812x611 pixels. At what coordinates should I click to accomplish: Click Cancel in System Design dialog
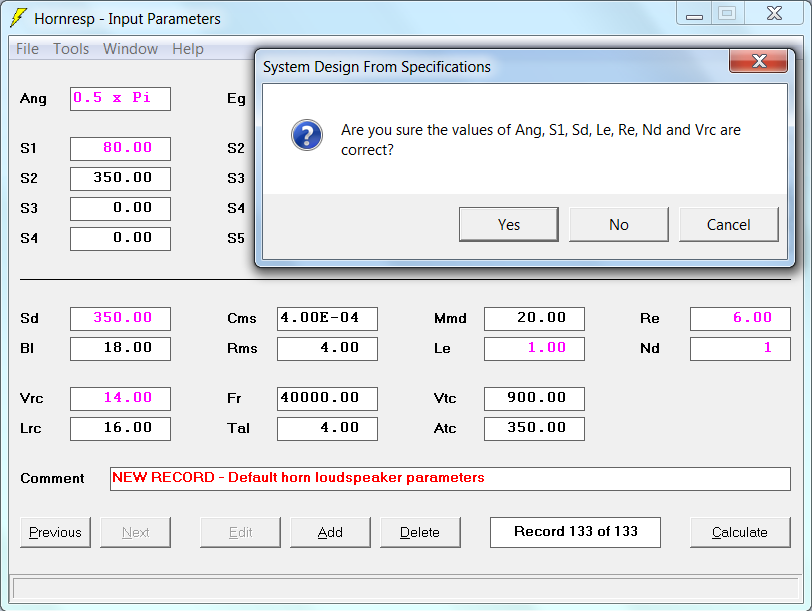click(729, 224)
